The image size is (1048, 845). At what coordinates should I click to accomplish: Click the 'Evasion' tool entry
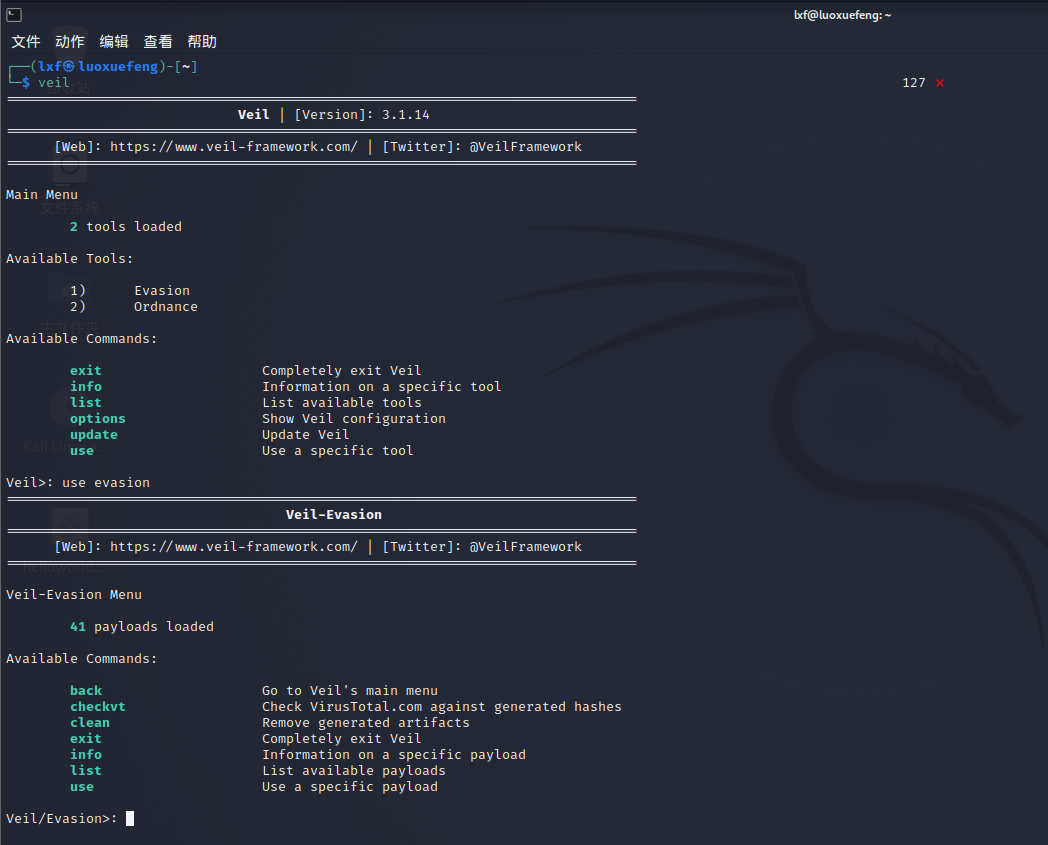click(162, 291)
